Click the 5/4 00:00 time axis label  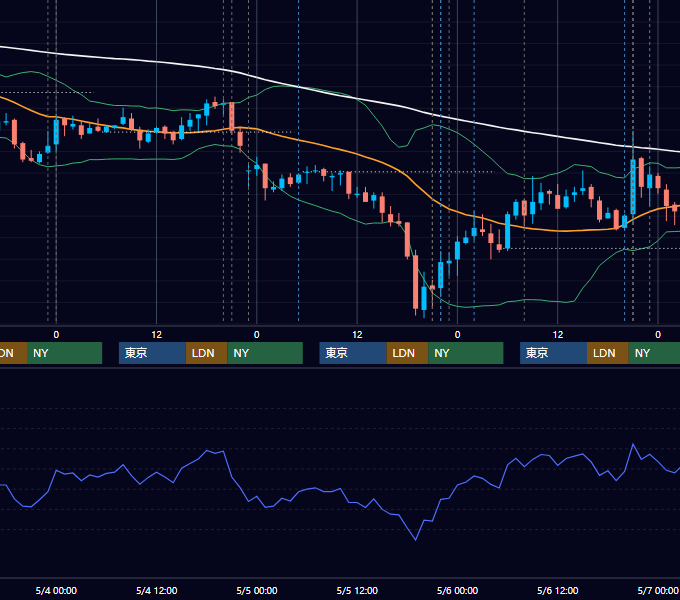(x=56, y=590)
